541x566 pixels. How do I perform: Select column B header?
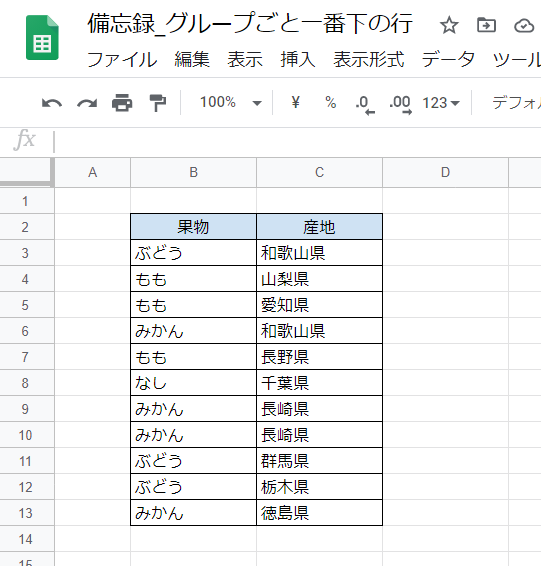click(193, 173)
